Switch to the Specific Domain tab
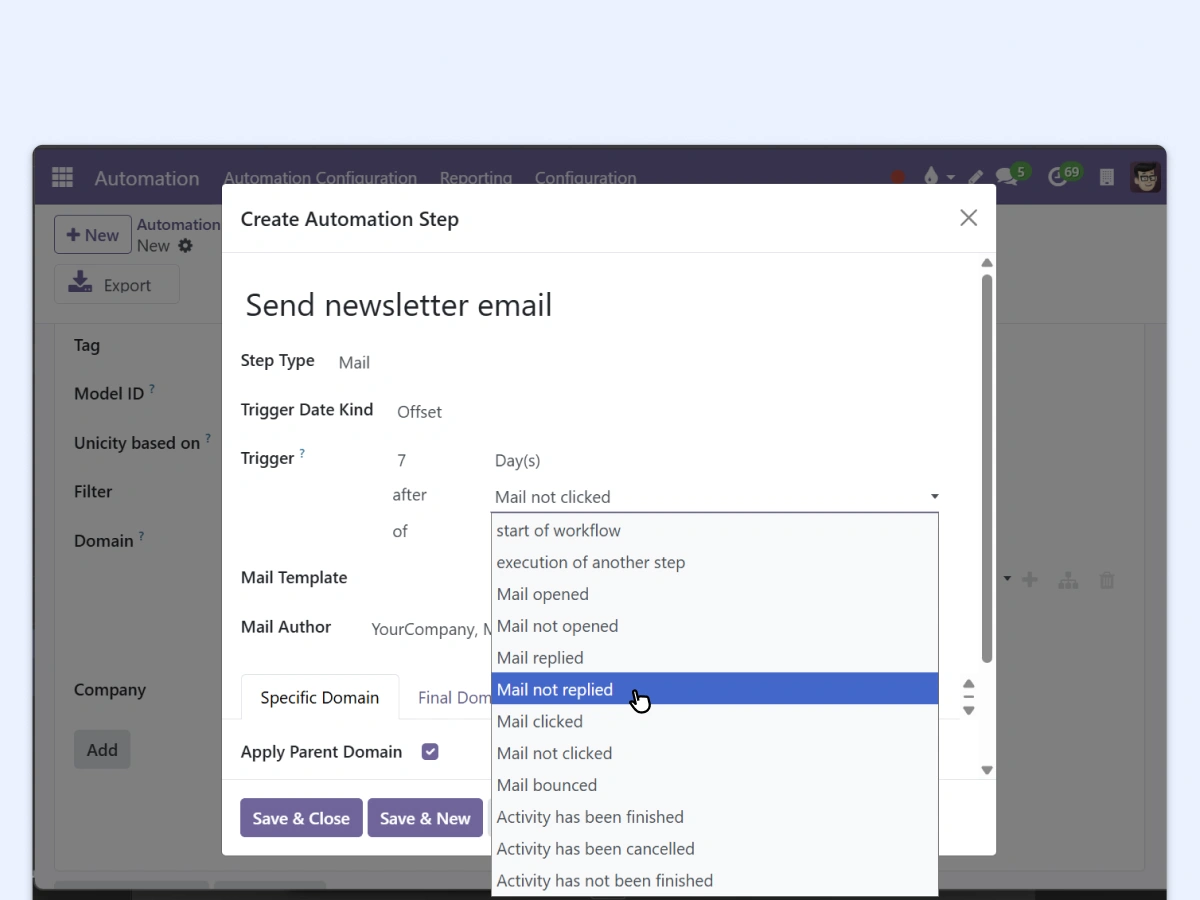 pos(319,697)
